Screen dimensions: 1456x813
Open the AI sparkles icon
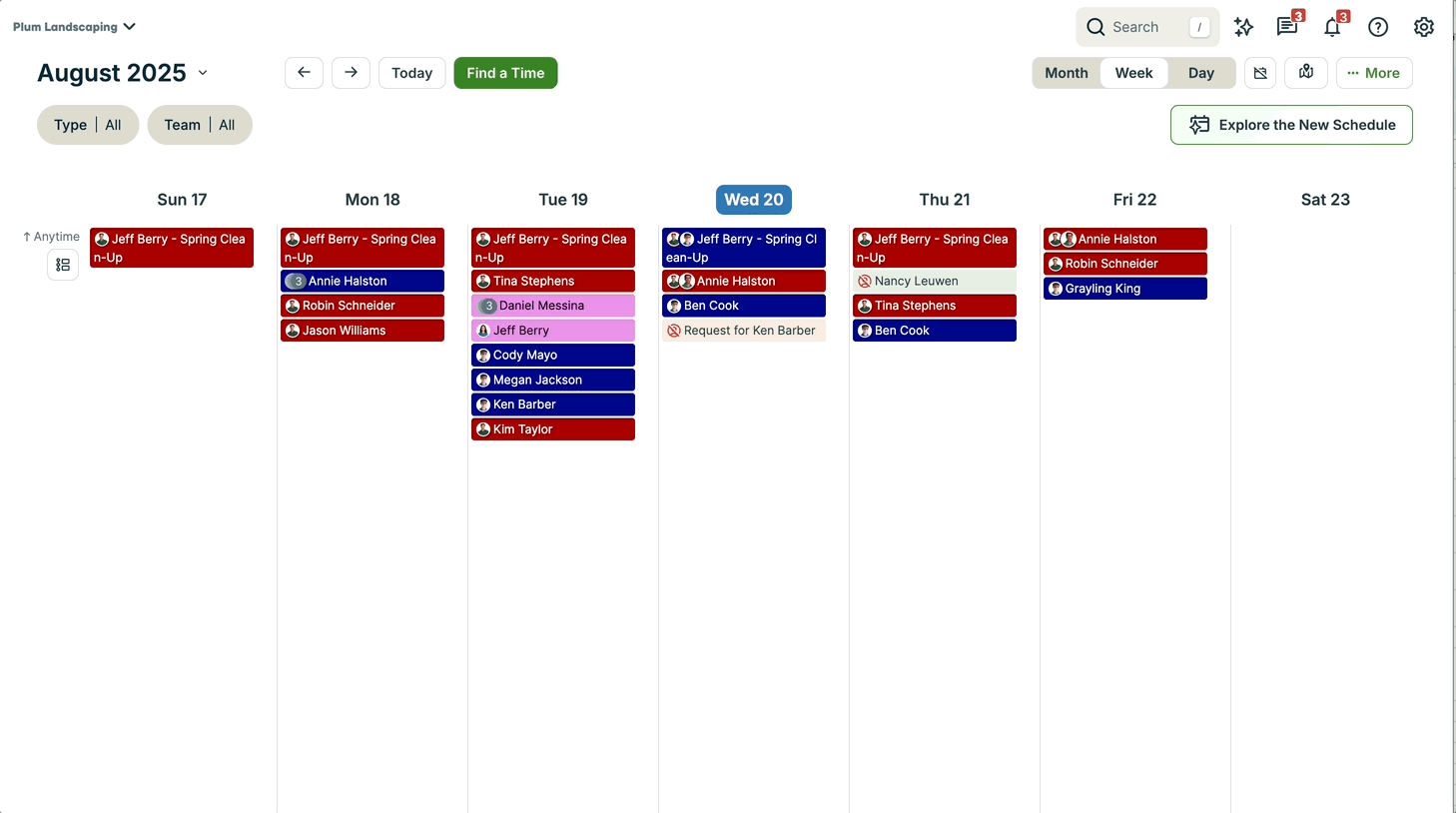click(1243, 27)
